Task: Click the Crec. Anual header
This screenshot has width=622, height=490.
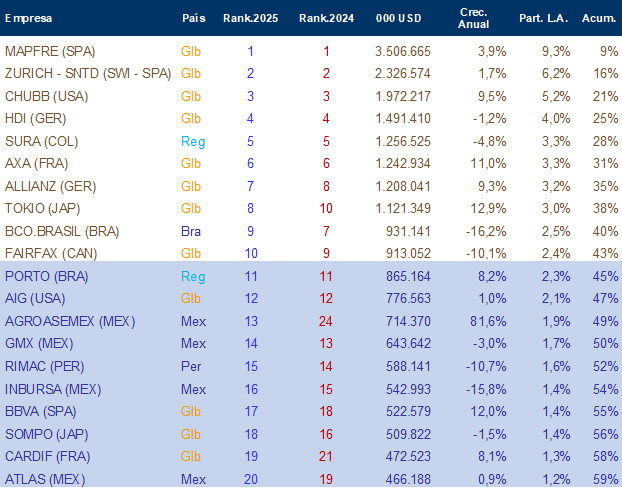Action: click(473, 18)
